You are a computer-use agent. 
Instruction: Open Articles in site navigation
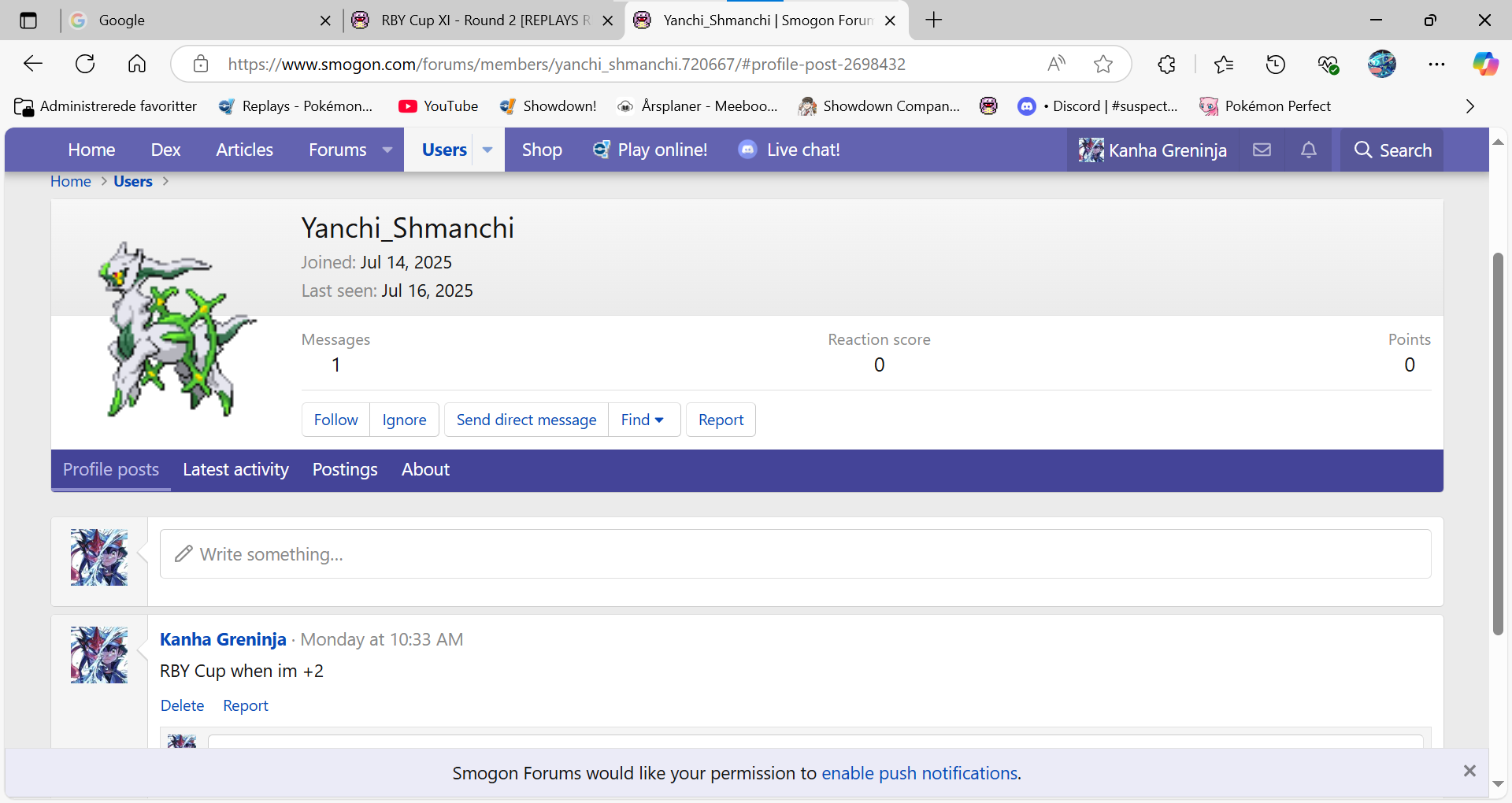click(244, 150)
